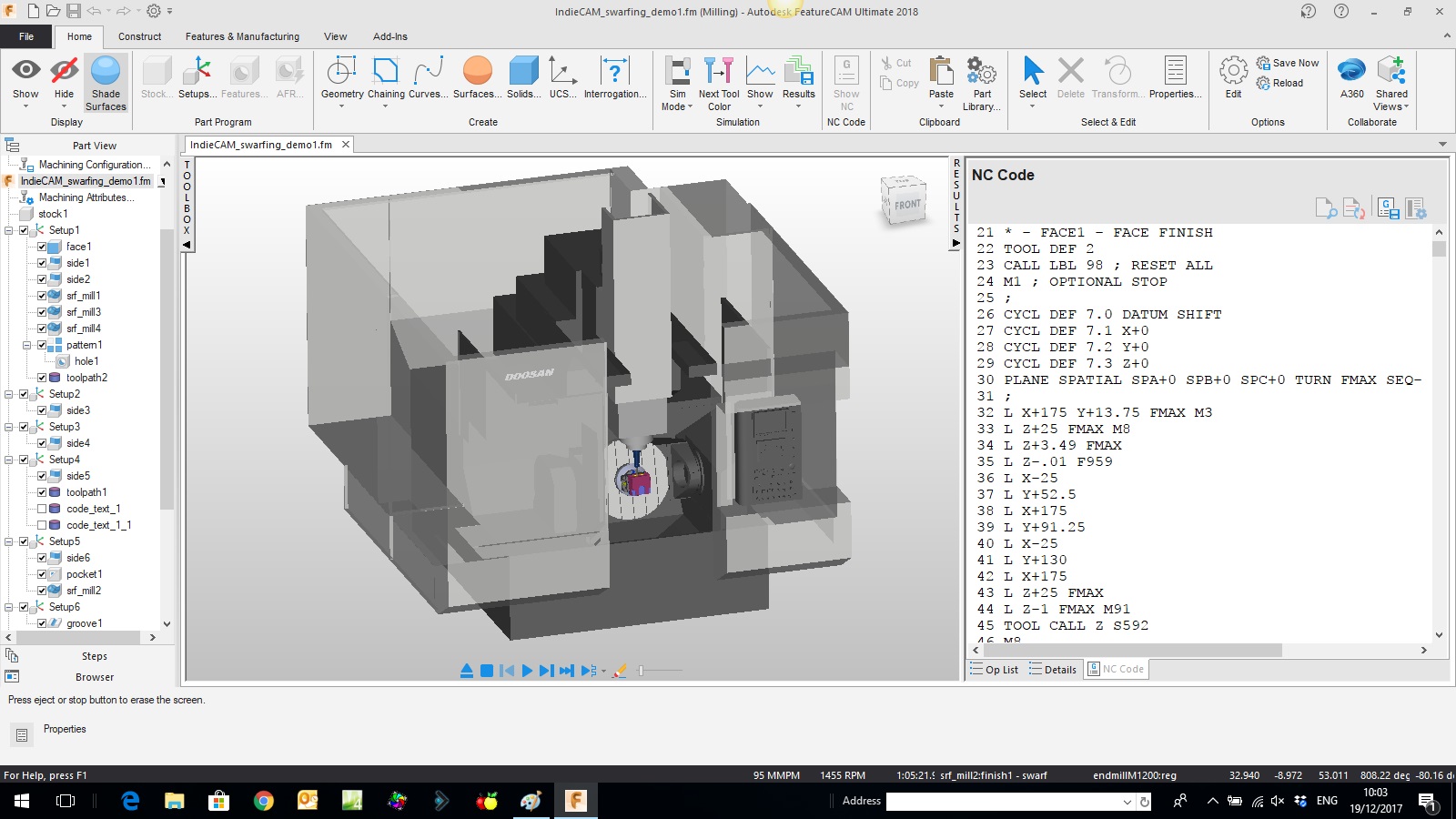The width and height of the screenshot is (1456, 819).
Task: Toggle the srf_mill3 checkbox
Action: [42, 312]
